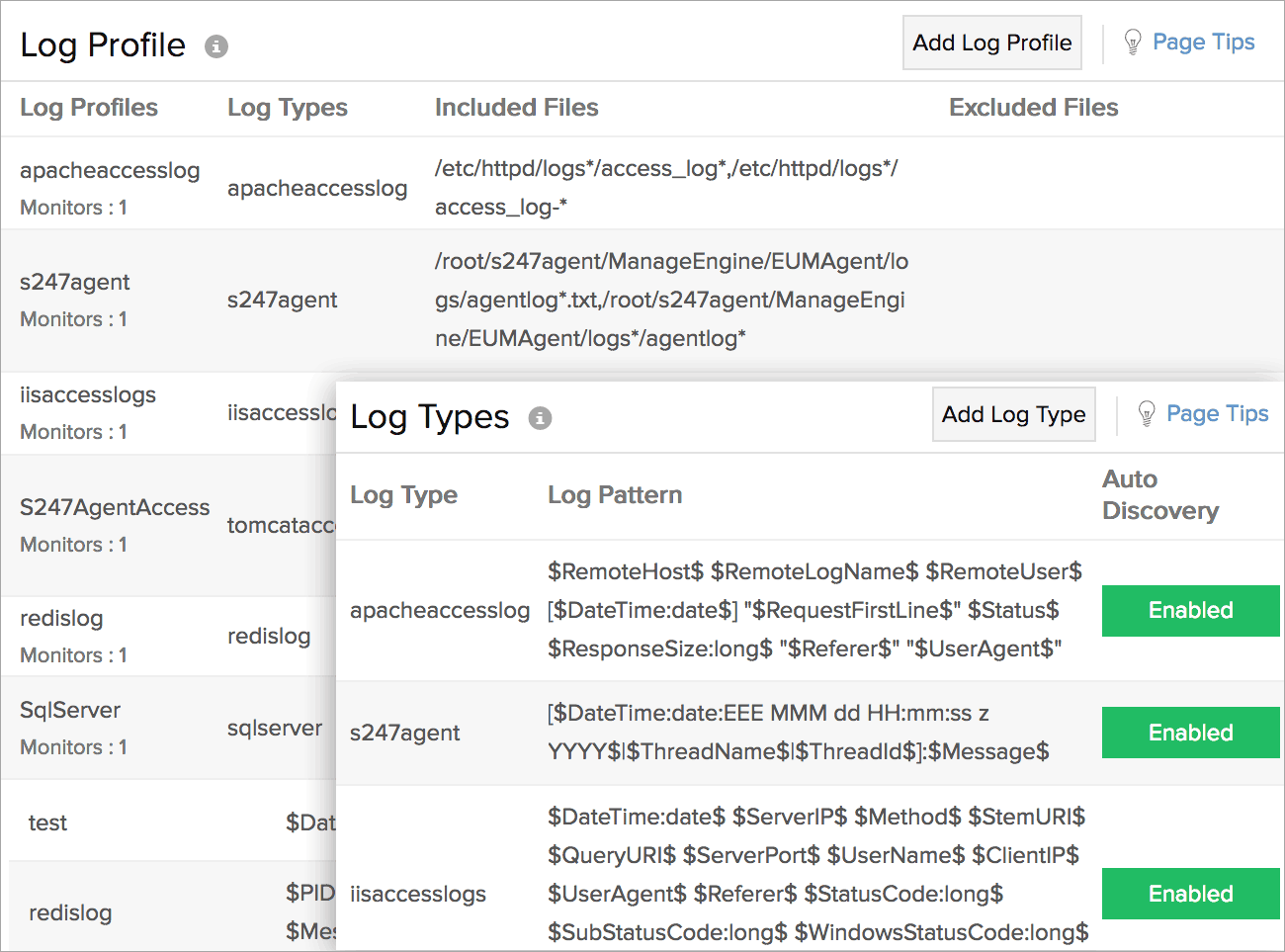The height and width of the screenshot is (952, 1285).
Task: Click the info icon beside Log Profile title
Action: 216,46
